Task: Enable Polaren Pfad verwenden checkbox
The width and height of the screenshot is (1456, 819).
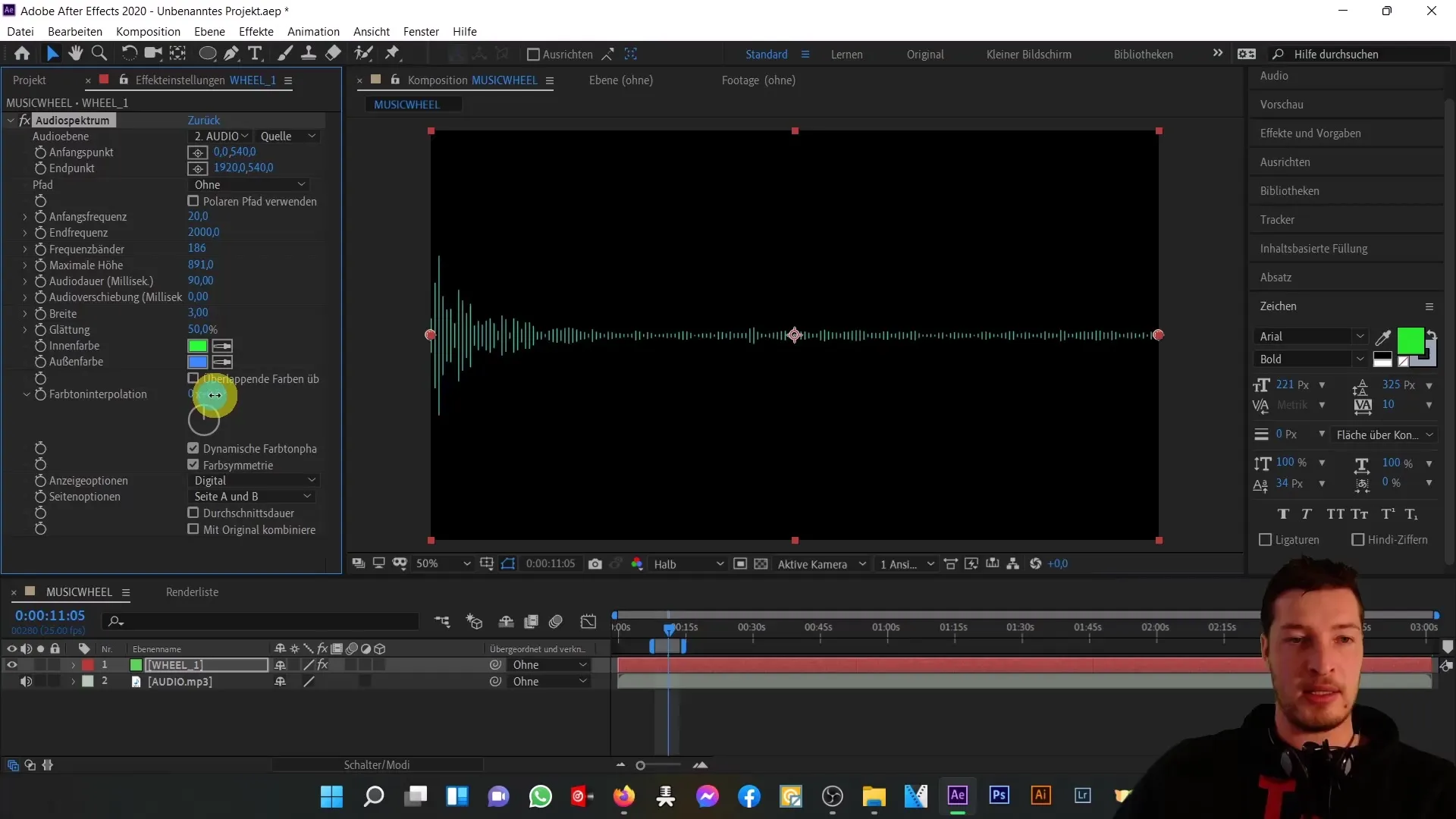Action: tap(193, 201)
